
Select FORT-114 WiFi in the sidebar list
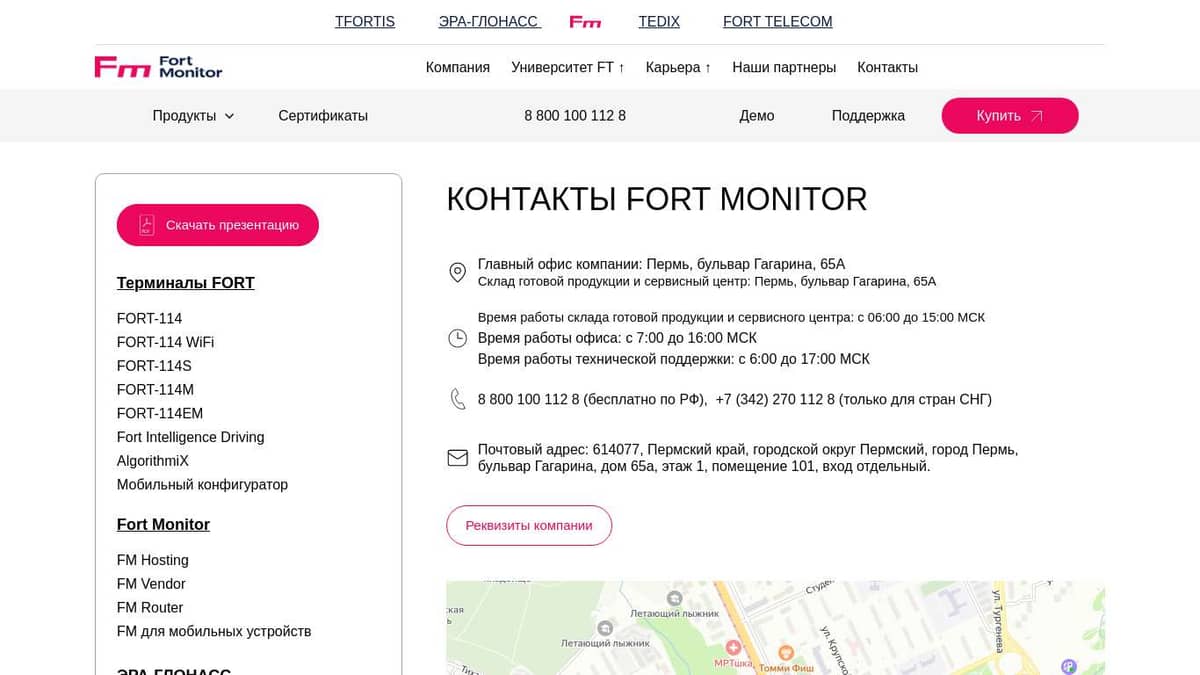(x=165, y=342)
